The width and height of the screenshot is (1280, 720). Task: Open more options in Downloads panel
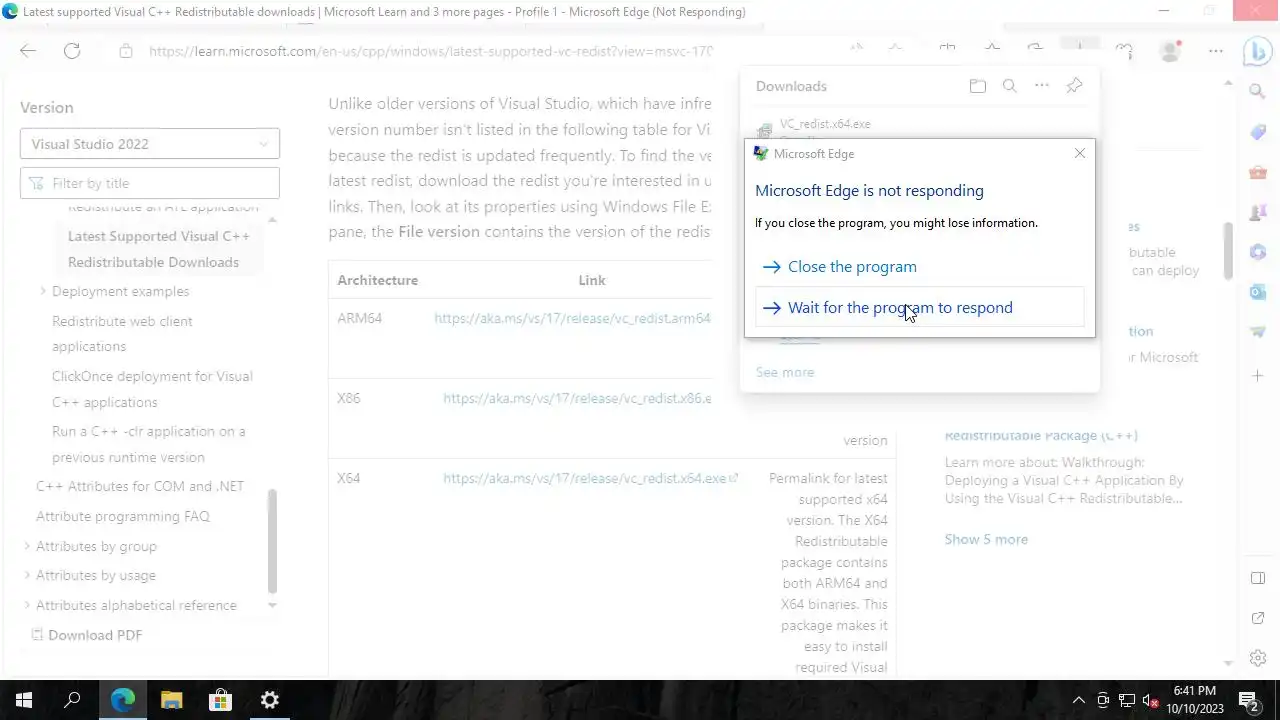click(1042, 86)
